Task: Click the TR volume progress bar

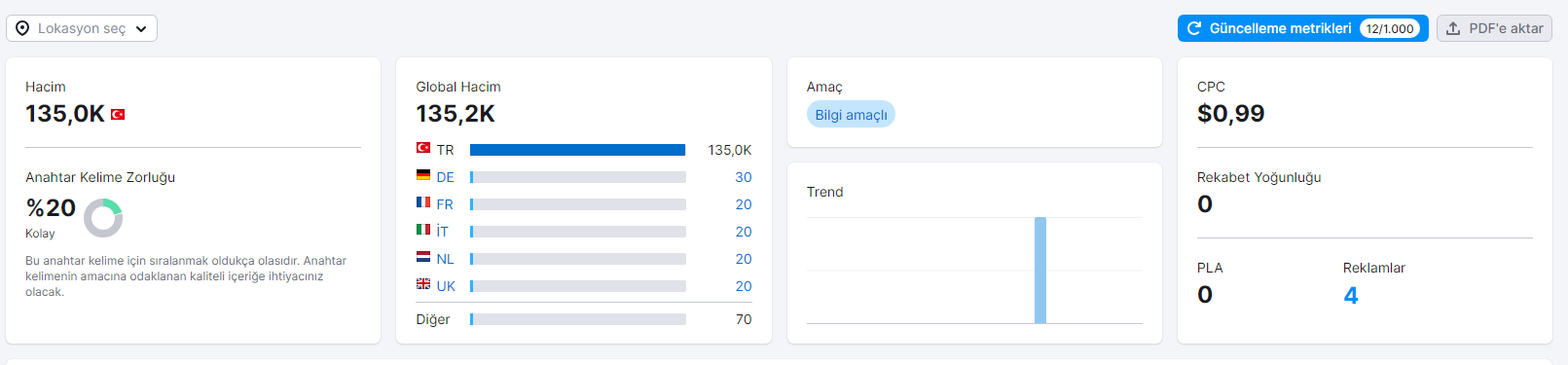Action: point(578,150)
